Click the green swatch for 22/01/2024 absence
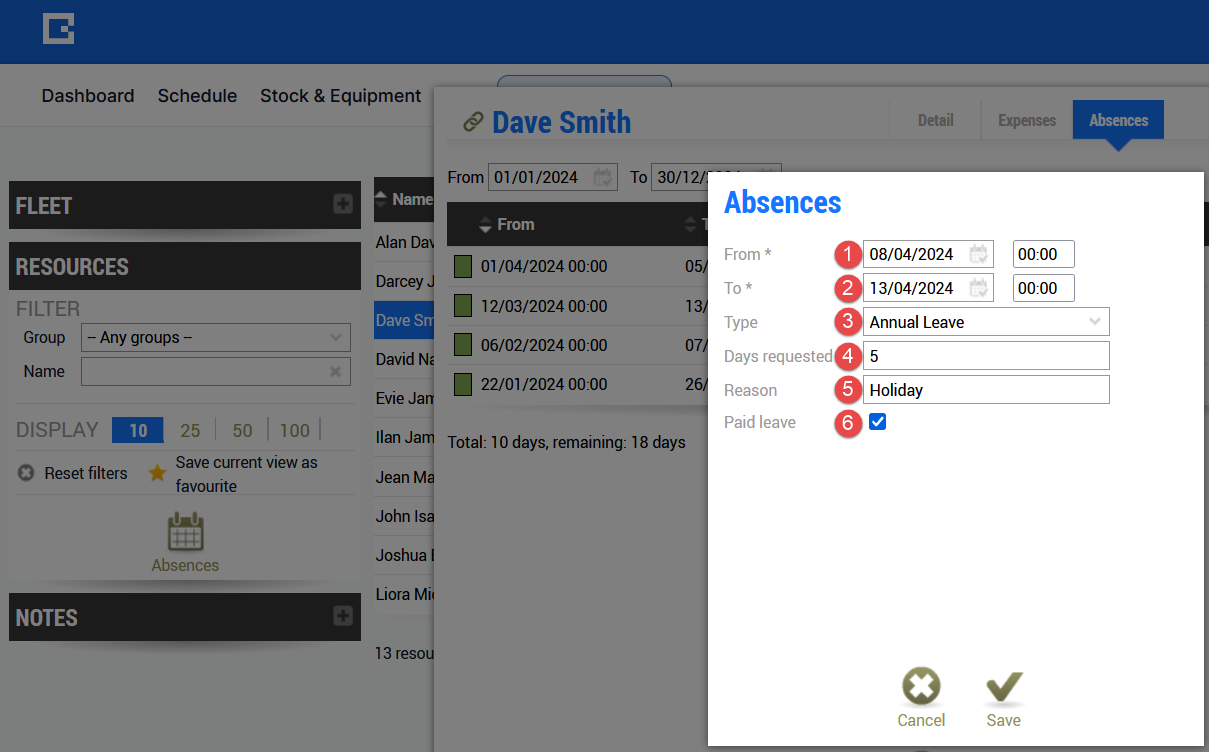The width and height of the screenshot is (1209, 752). pos(463,384)
